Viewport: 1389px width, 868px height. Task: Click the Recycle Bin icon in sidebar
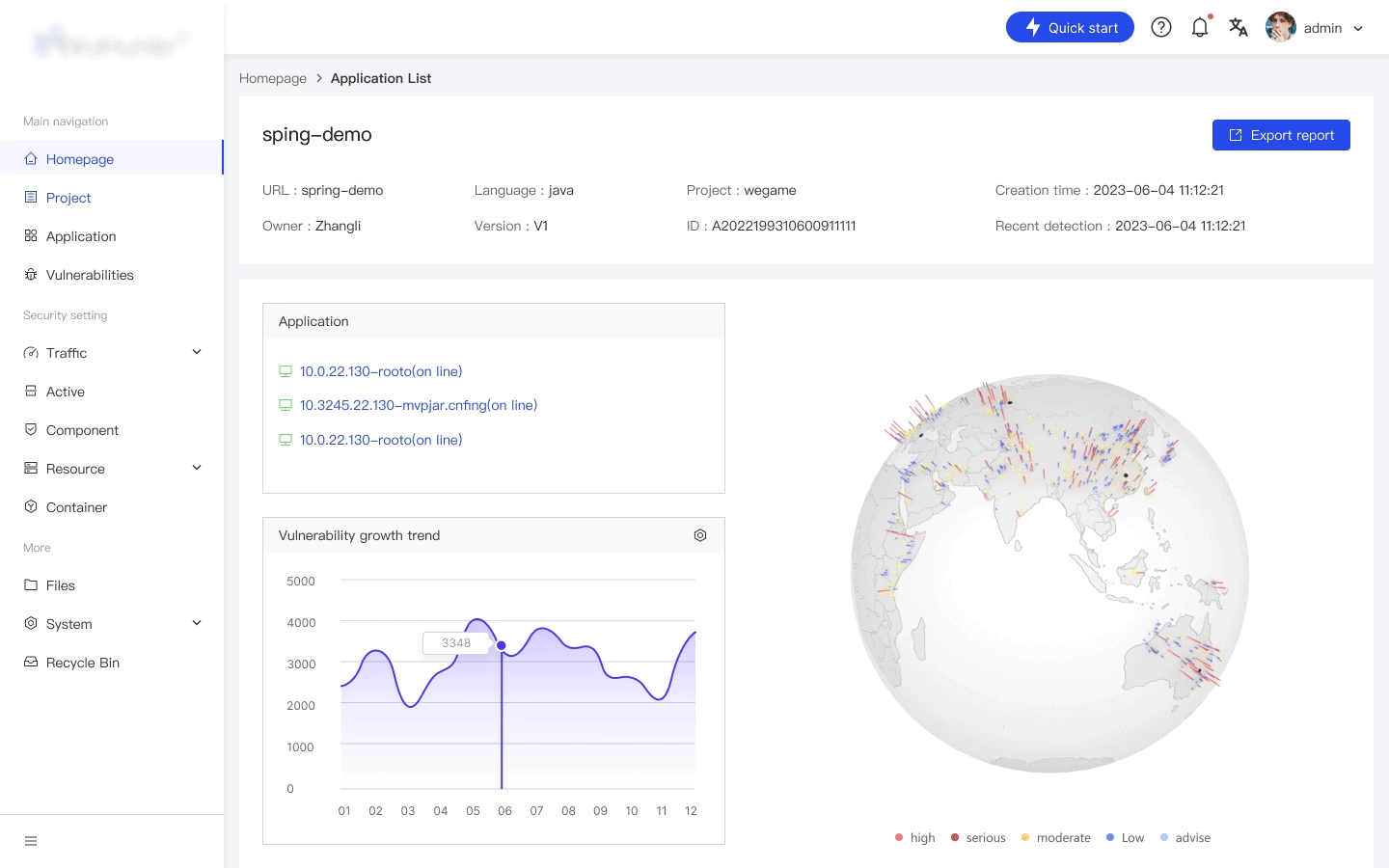[31, 663]
